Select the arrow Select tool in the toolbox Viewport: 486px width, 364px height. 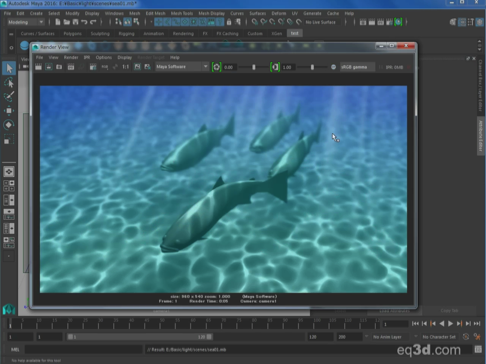click(x=9, y=68)
